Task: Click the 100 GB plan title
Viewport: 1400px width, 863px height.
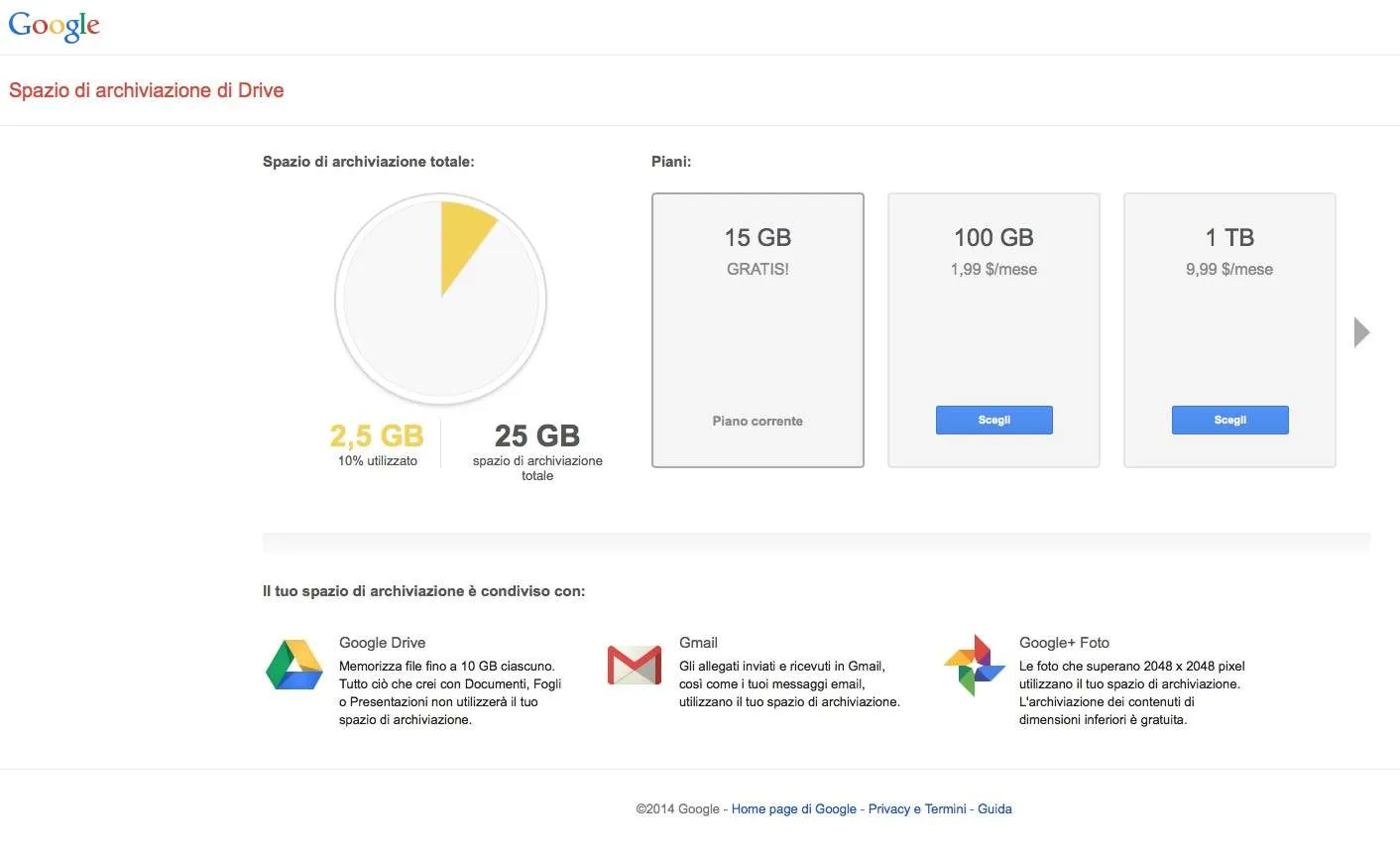Action: (x=993, y=238)
